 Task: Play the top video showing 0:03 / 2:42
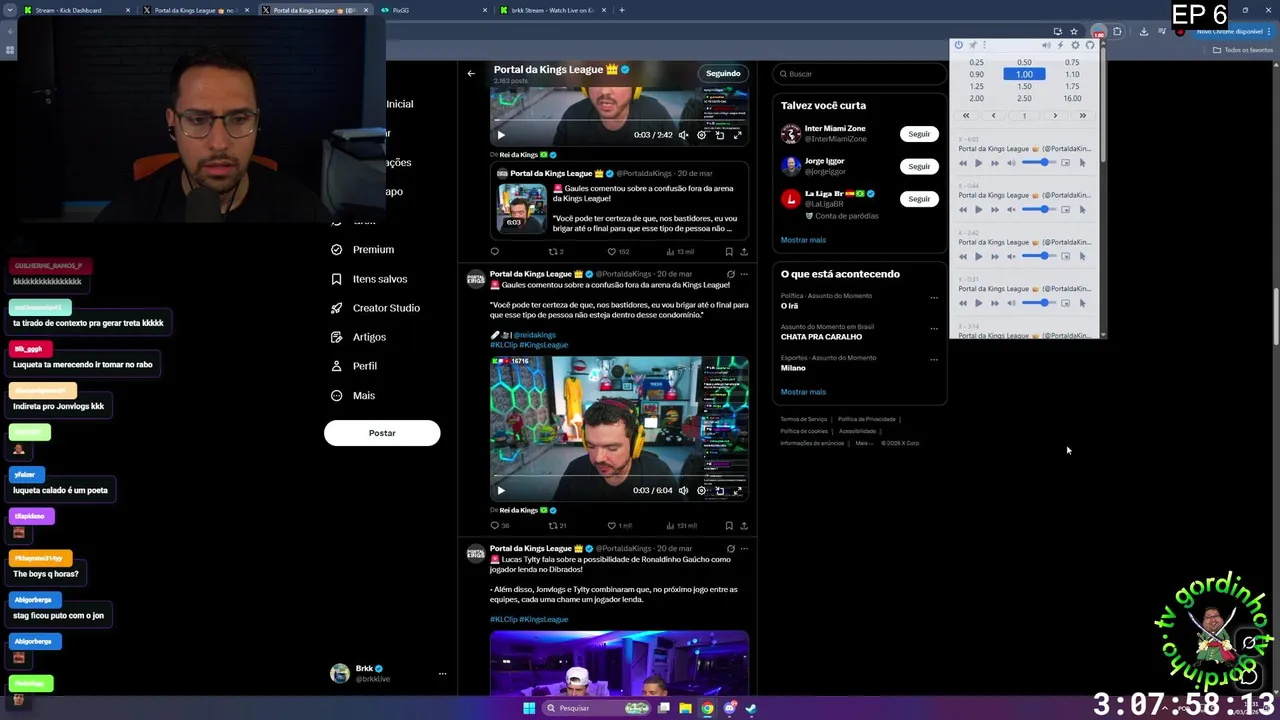501,135
